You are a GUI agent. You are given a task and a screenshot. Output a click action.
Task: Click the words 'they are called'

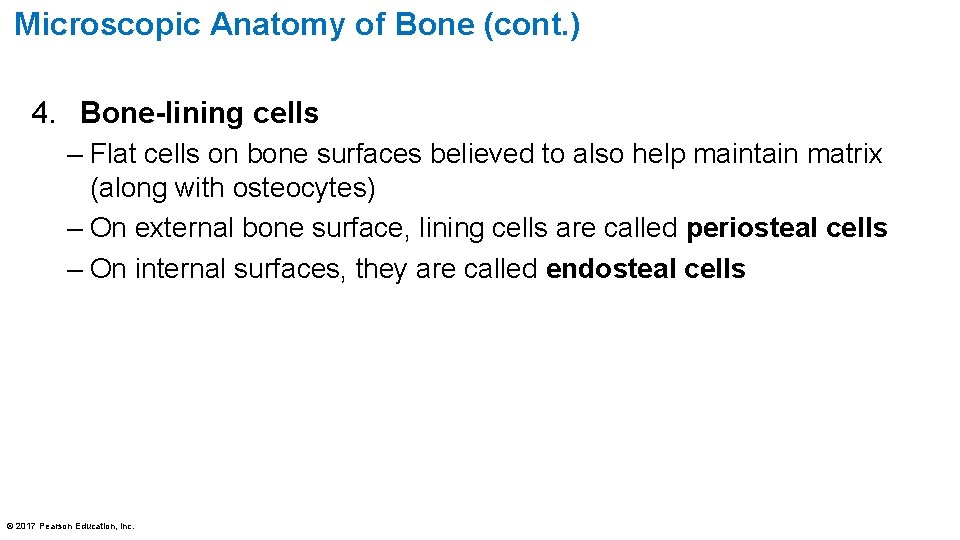pos(446,269)
